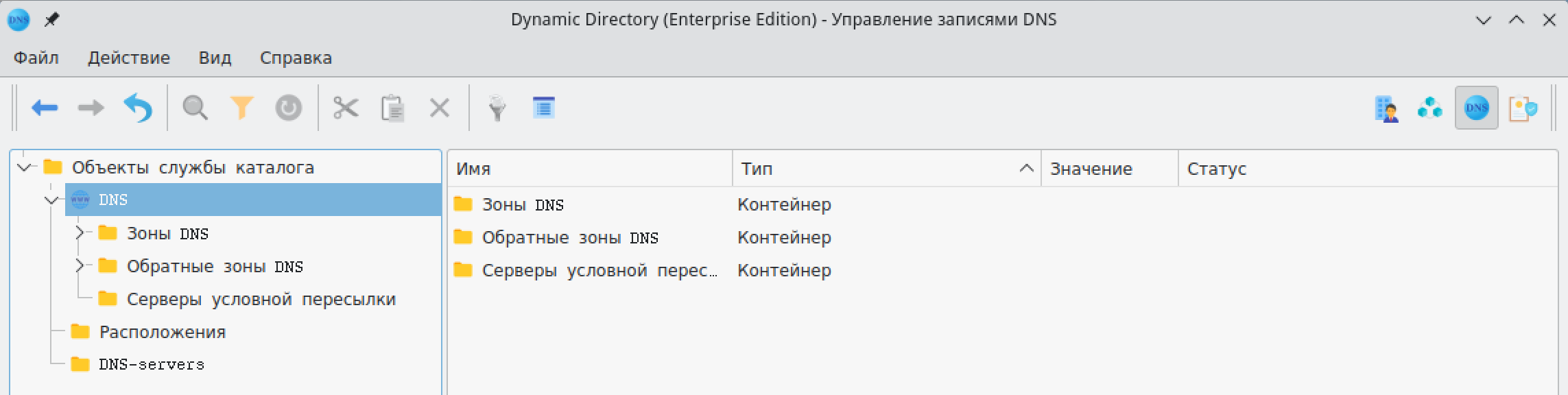Click the blue list properties icon
1568x395 pixels.
544,108
